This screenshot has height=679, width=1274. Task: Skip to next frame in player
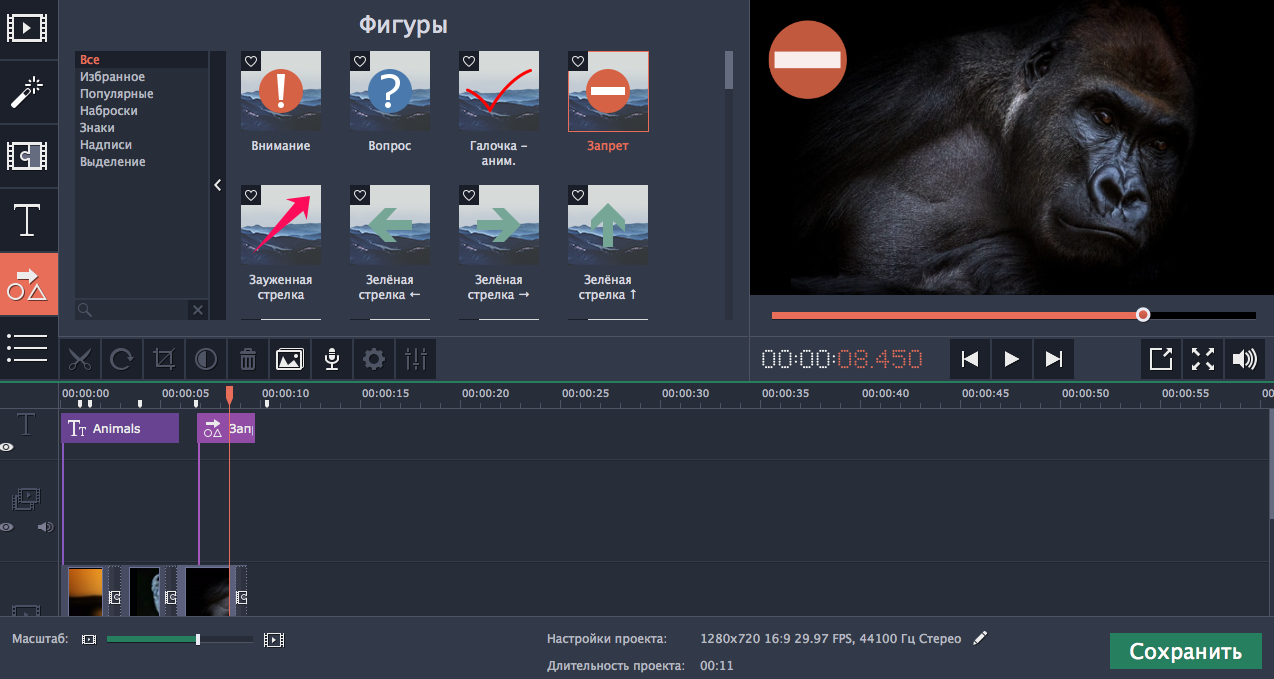pos(1053,359)
